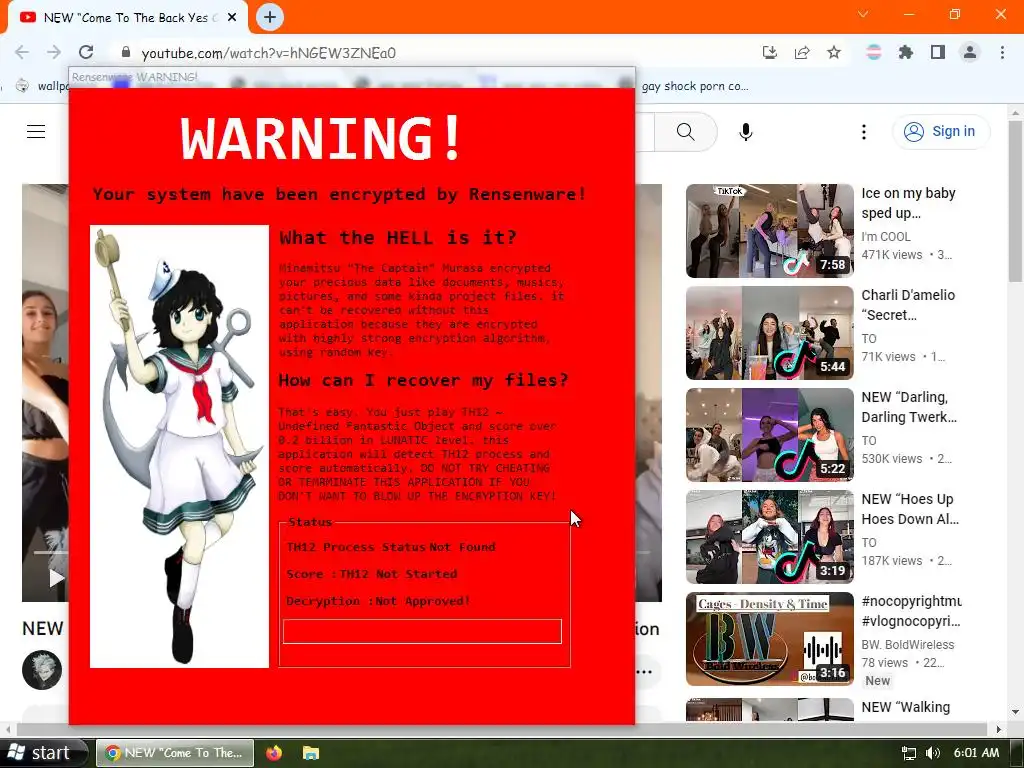This screenshot has height=768, width=1024.
Task: Click the Minamitsu Murasa character picture
Action: [x=180, y=447]
